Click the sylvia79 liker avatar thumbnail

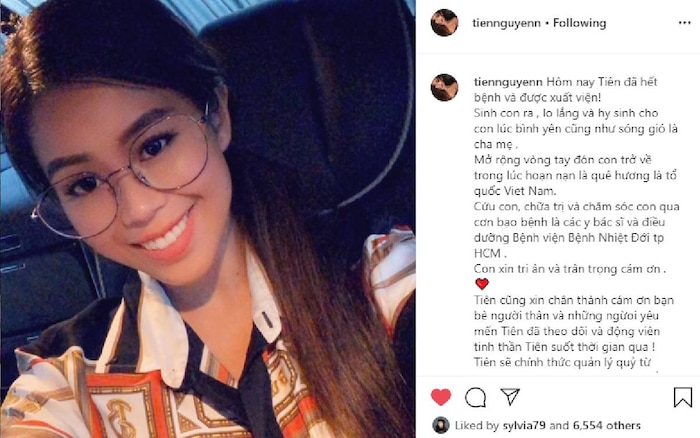point(441,425)
